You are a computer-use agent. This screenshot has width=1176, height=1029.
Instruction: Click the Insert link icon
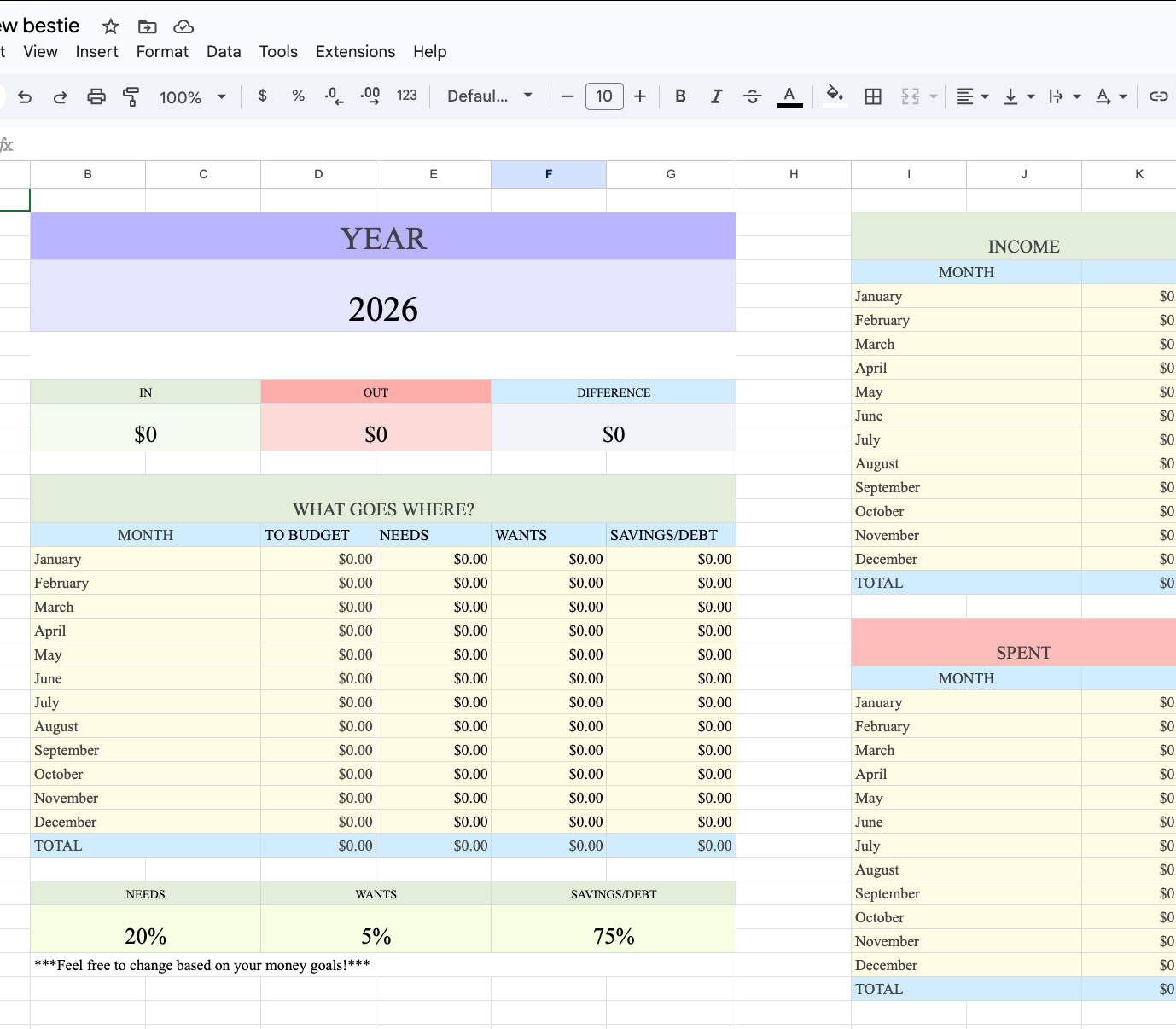[1158, 96]
